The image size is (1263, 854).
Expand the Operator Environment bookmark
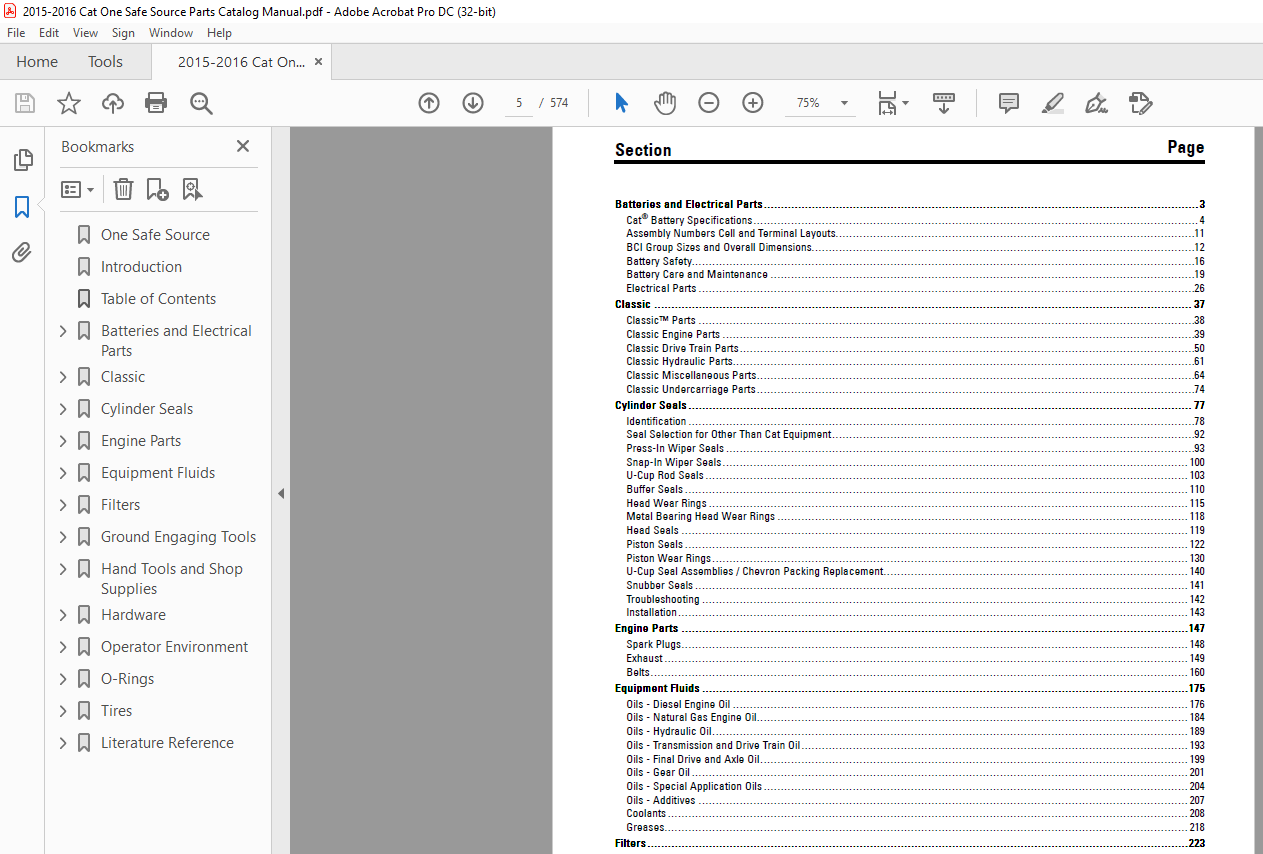pos(63,647)
